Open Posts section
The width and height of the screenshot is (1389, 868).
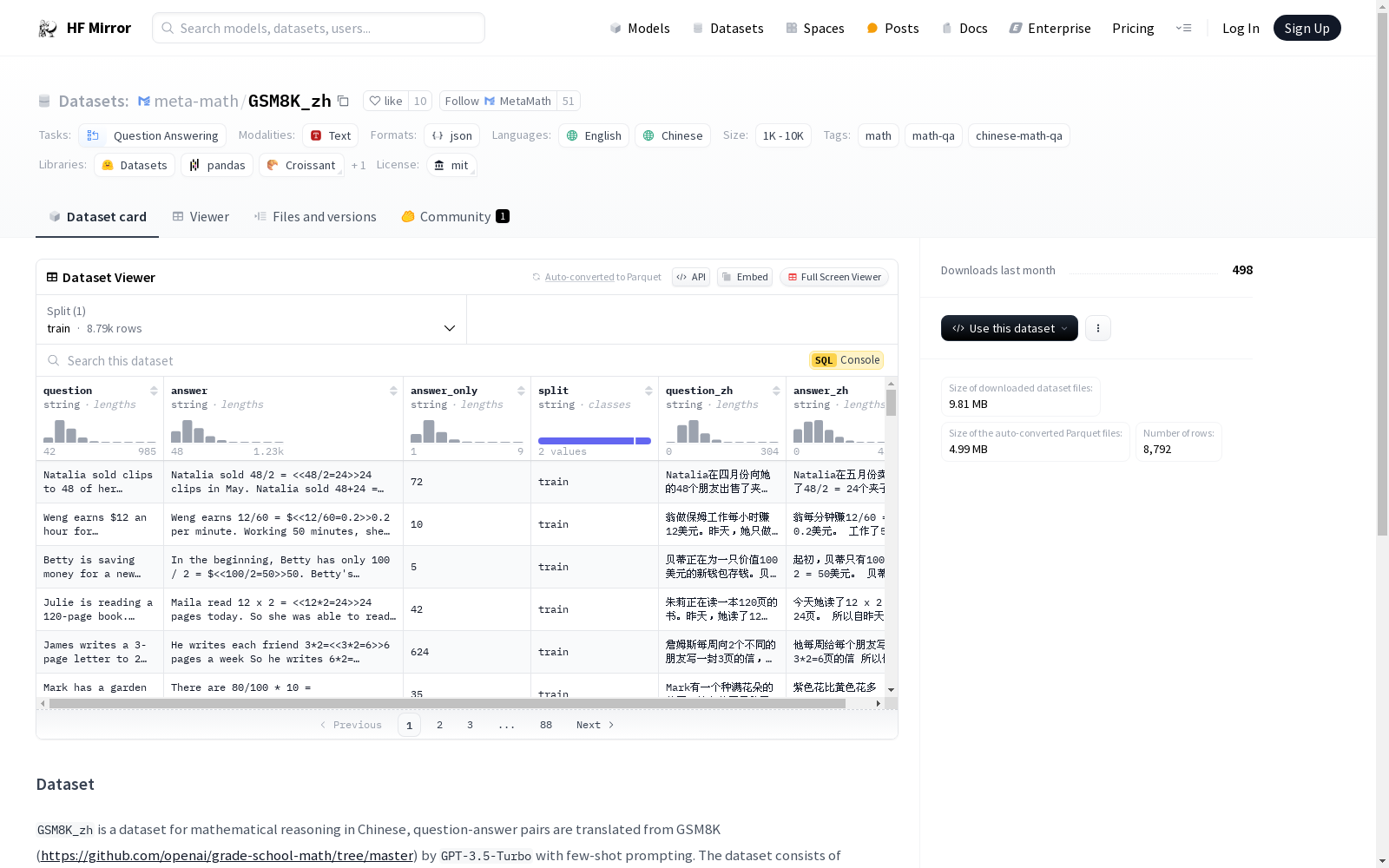coord(892,28)
